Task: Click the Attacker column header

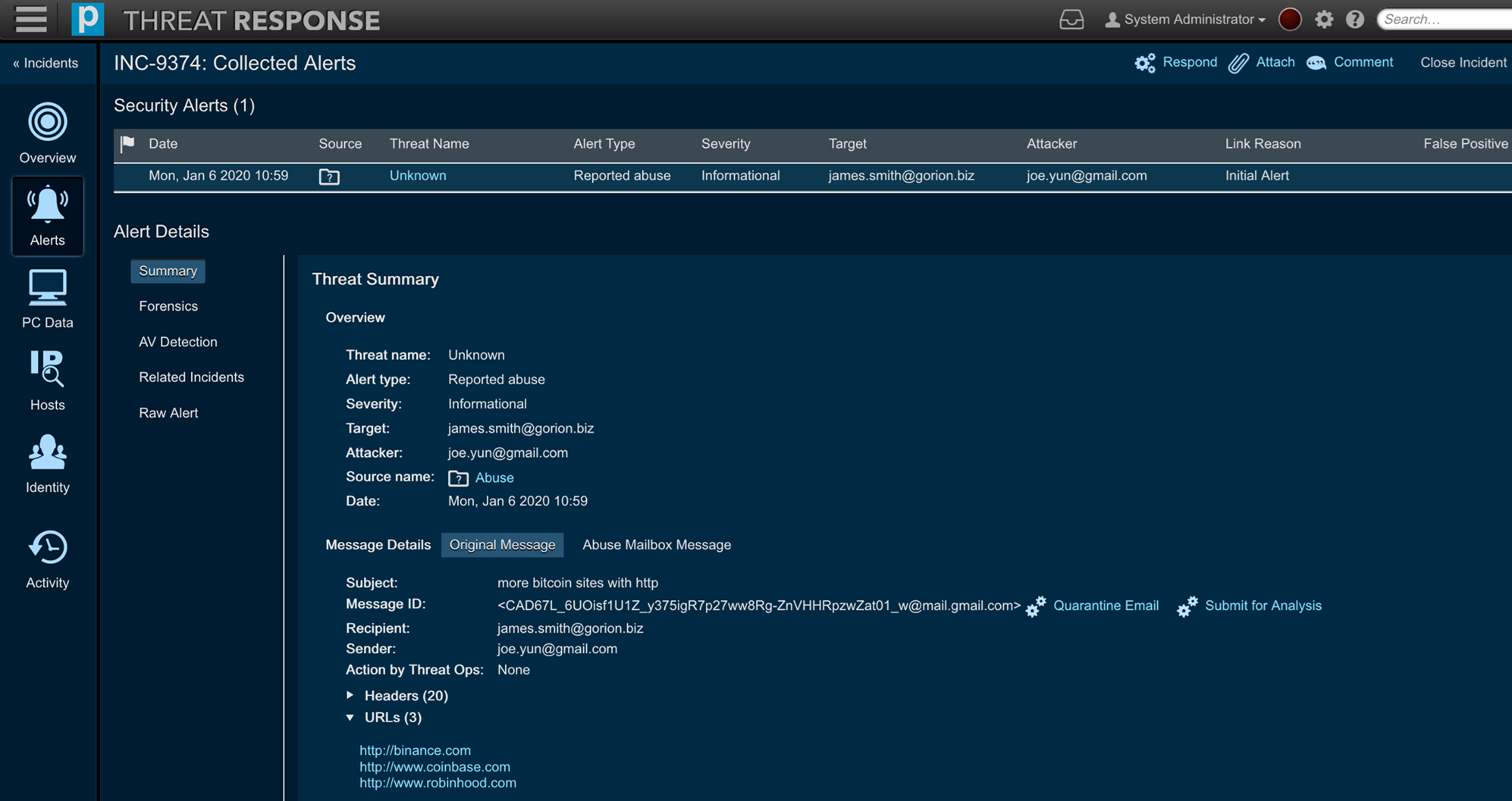Action: tap(1052, 143)
